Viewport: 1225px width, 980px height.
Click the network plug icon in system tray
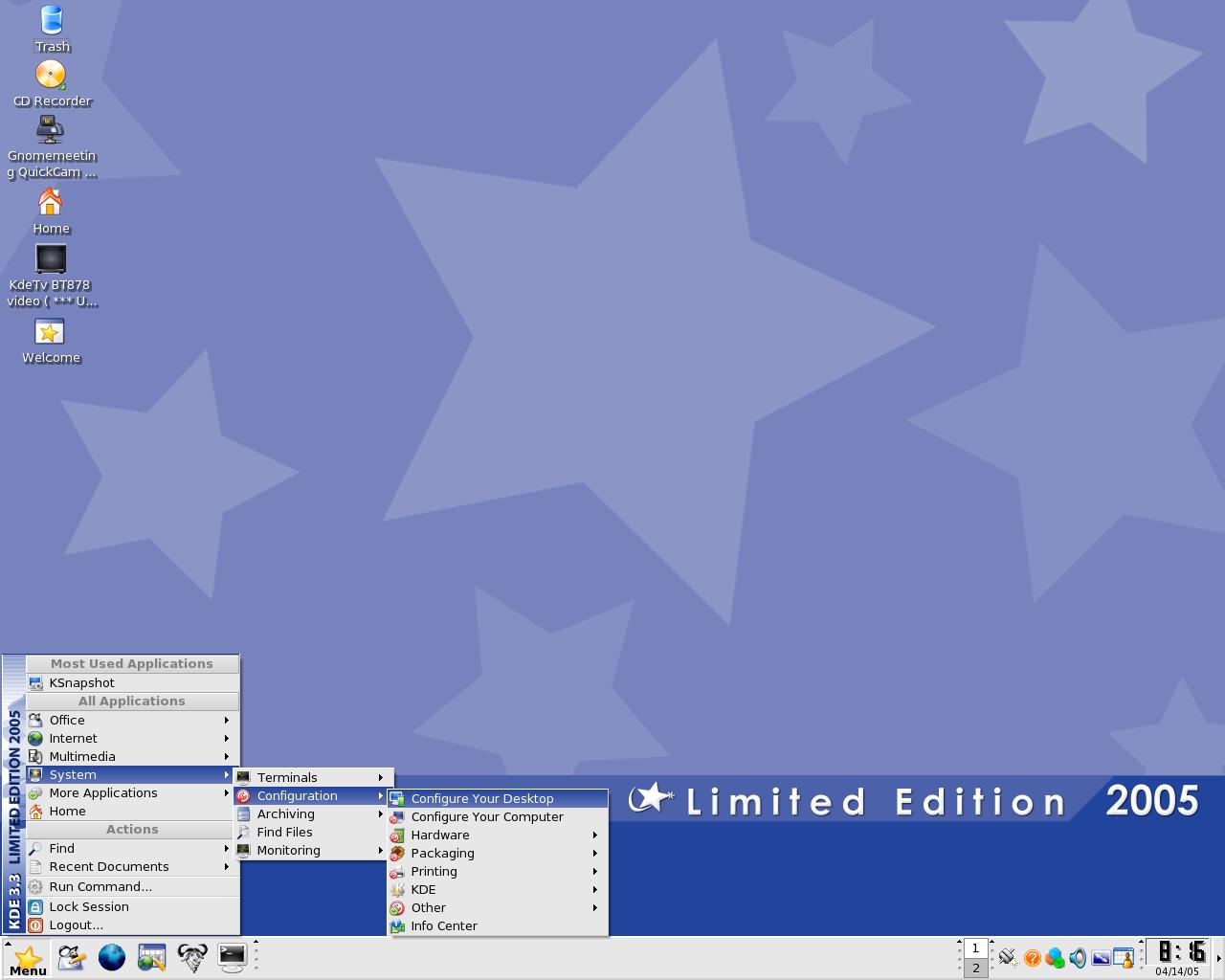pyautogui.click(x=1007, y=957)
